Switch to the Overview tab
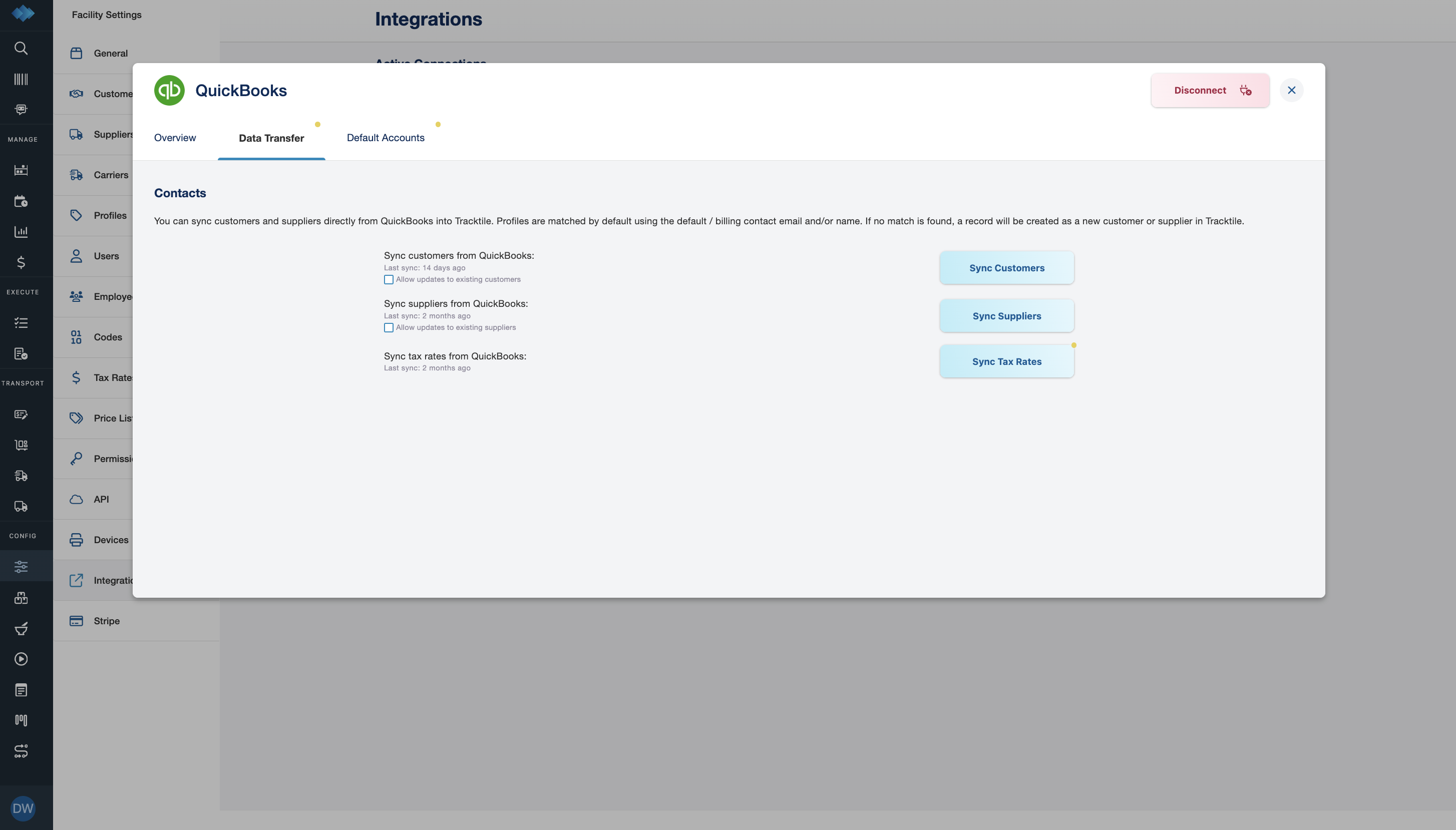The height and width of the screenshot is (830, 1456). [175, 138]
